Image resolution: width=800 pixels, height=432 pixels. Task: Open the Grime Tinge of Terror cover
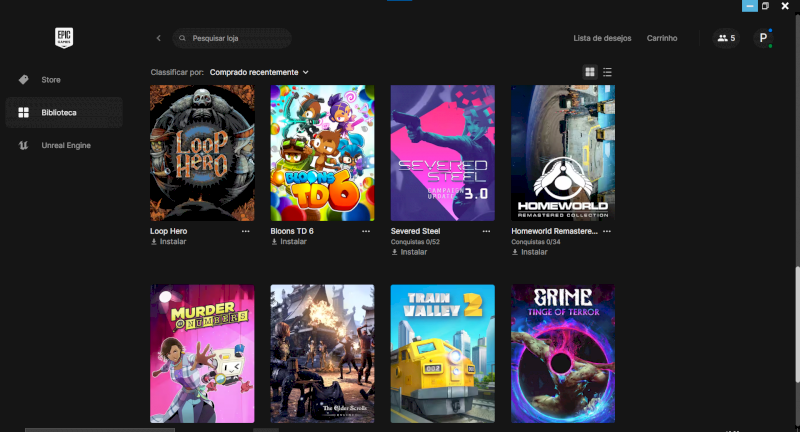[563, 353]
